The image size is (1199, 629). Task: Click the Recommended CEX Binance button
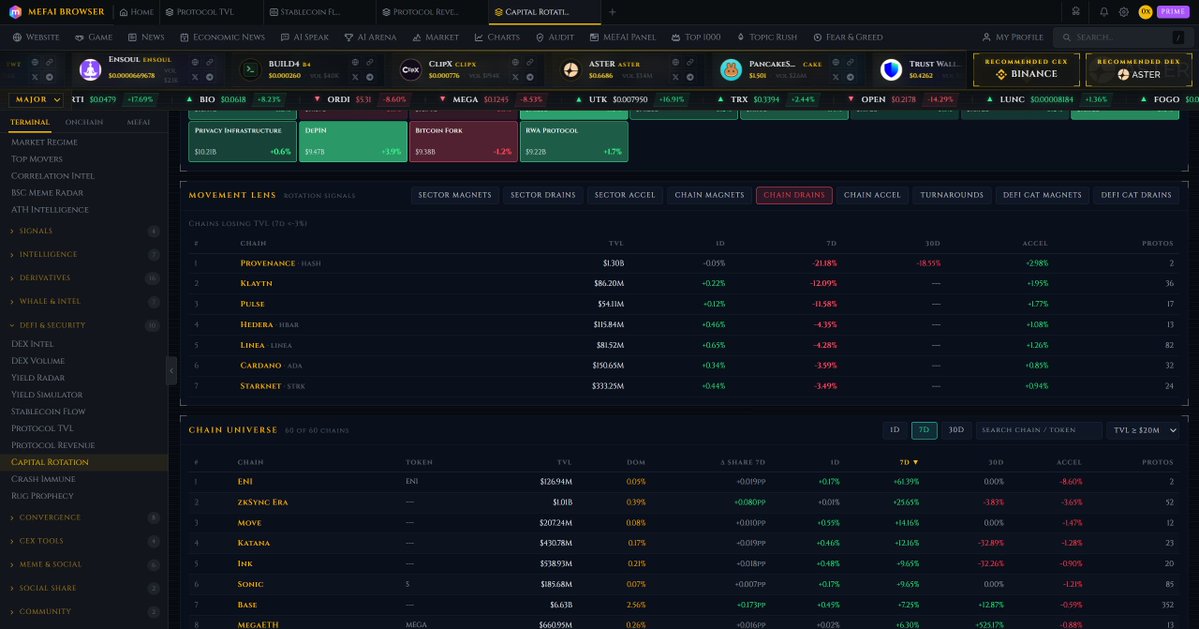(1026, 69)
